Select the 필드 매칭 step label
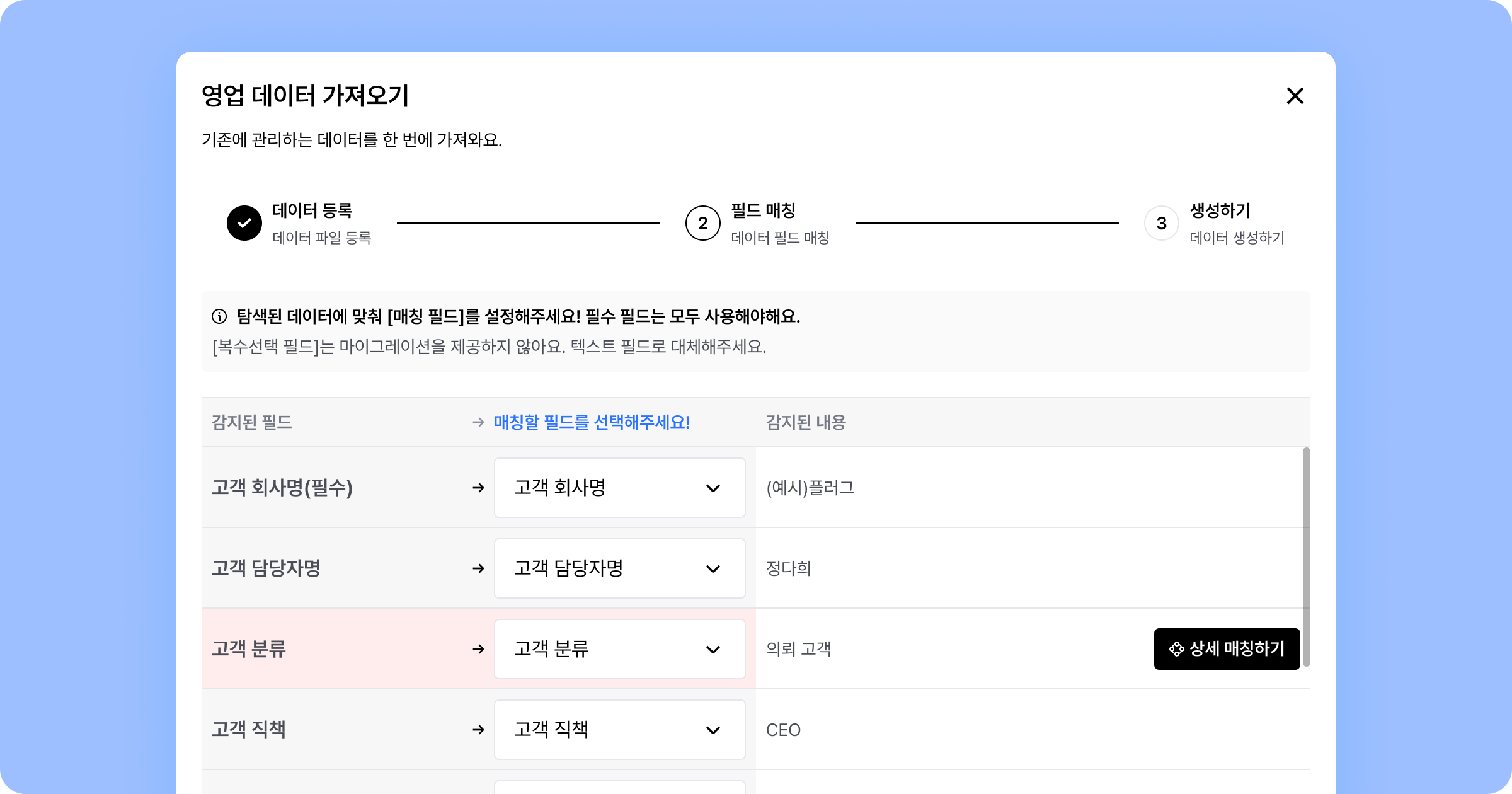 [763, 210]
